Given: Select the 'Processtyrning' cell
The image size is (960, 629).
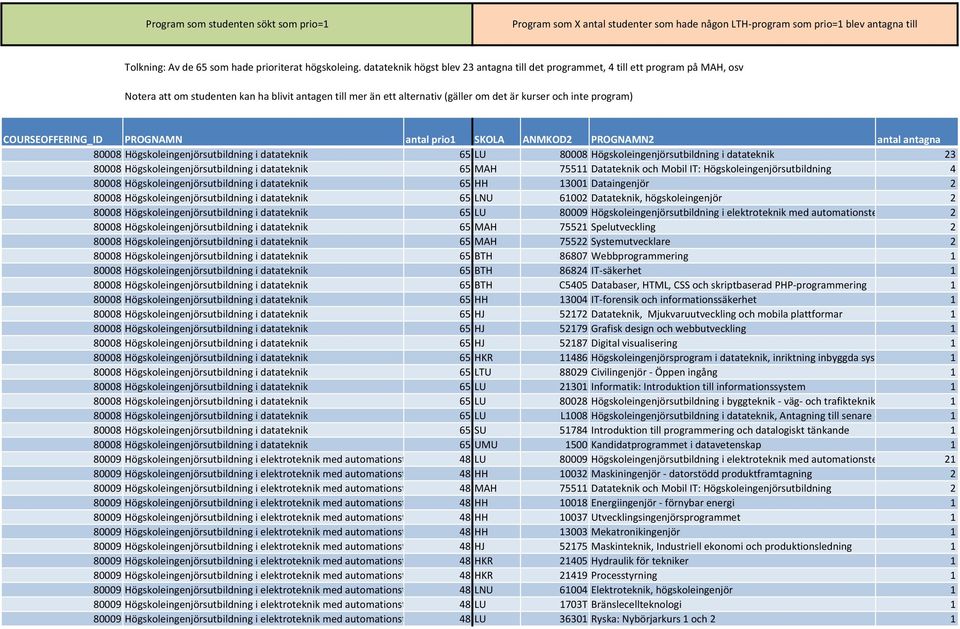Looking at the screenshot, I should 732,575.
